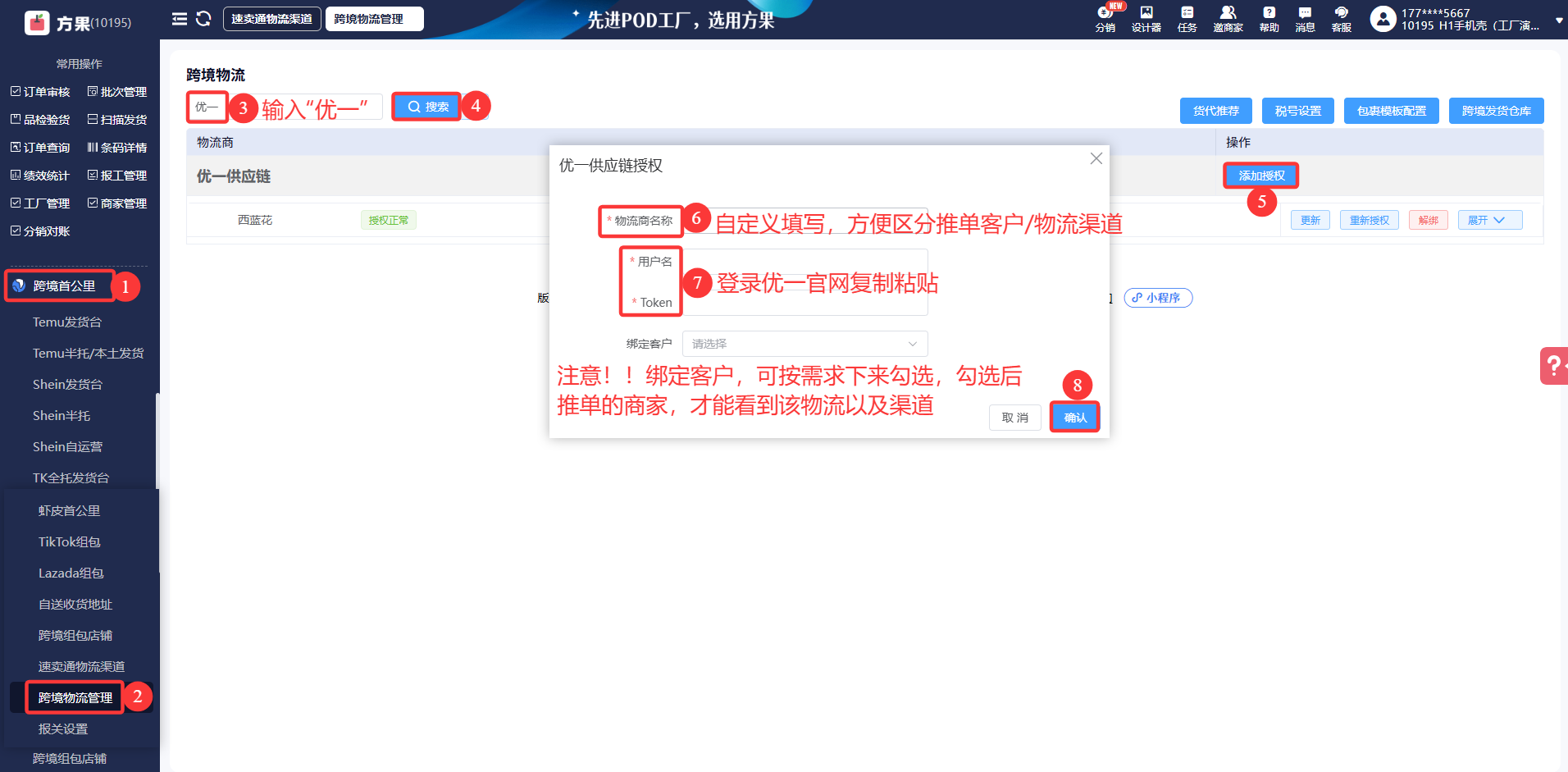Open Shein半托 menu item
The height and width of the screenshot is (772, 1568).
[x=62, y=416]
